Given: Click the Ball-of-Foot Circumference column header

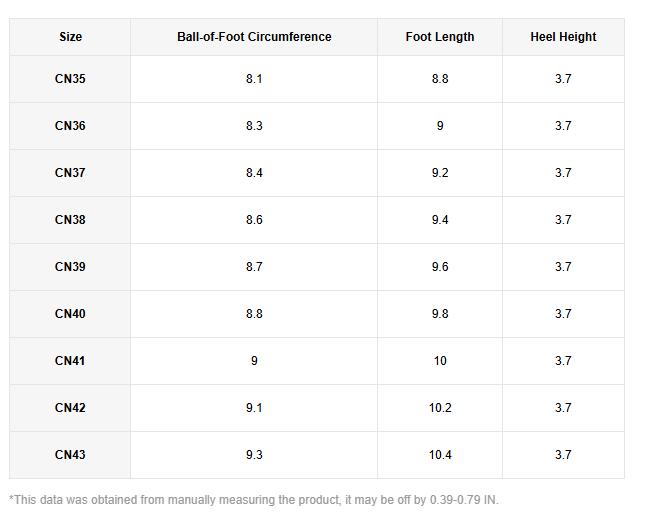Looking at the screenshot, I should click(x=254, y=37).
